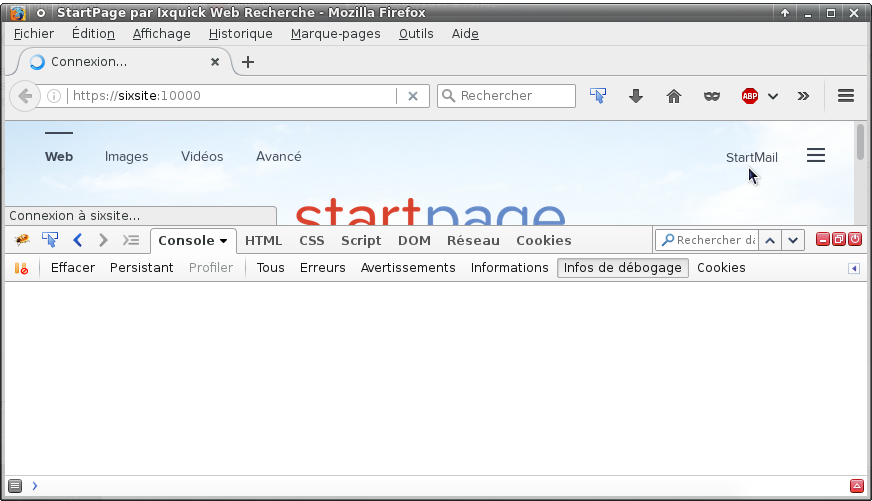Close the Connexion tab
This screenshot has width=872, height=501.
[x=215, y=62]
